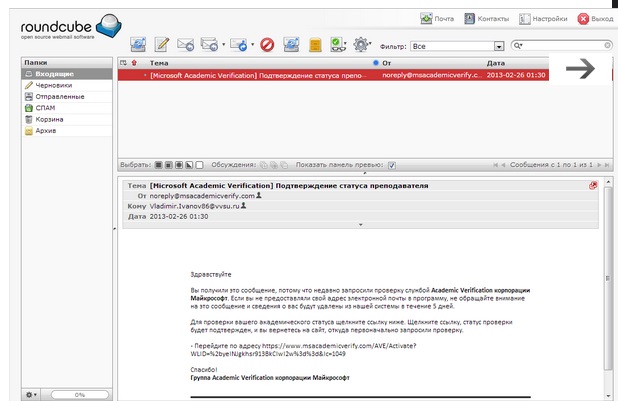Screen dimensions: 618x401
Task: Open the mark-messages dropdown arrow
Action: tap(346, 43)
